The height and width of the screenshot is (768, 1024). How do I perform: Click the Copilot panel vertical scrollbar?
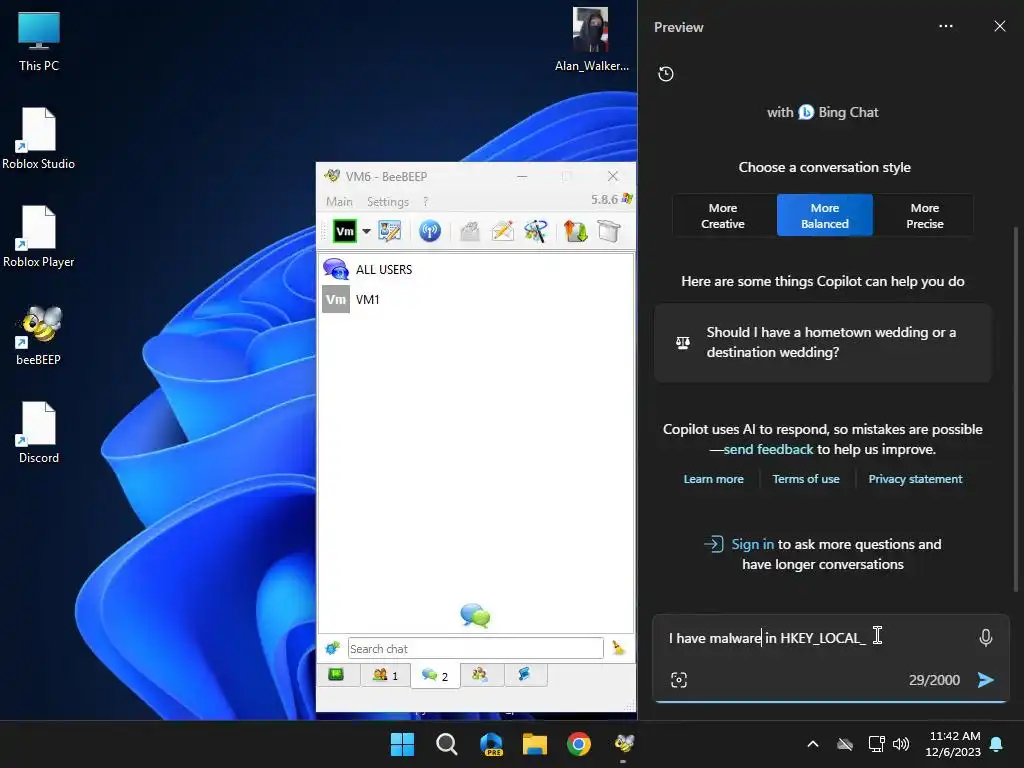tap(1015, 408)
